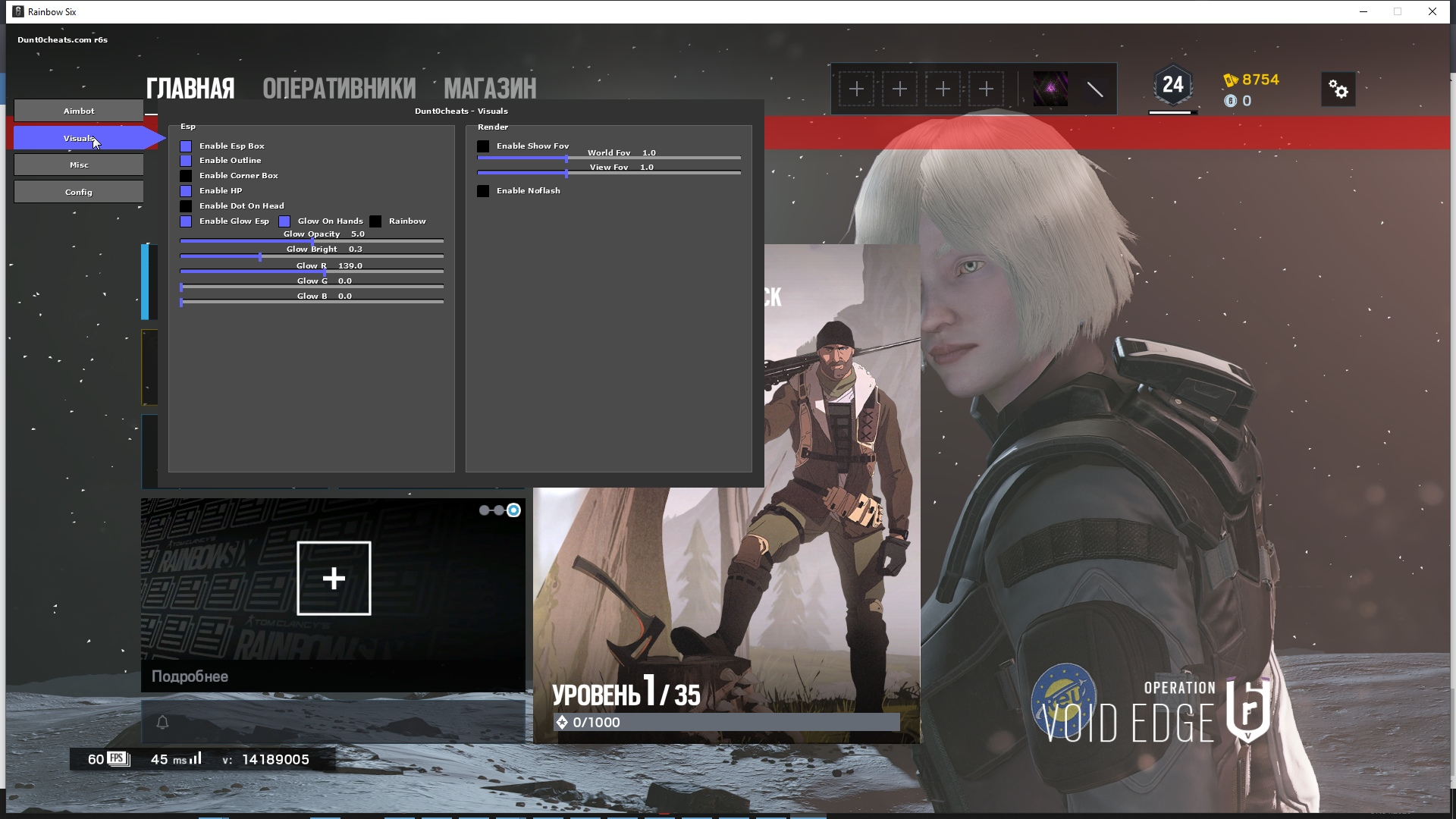Viewport: 1456px width, 819px height.
Task: Click third empty squad invite slot
Action: 943,89
